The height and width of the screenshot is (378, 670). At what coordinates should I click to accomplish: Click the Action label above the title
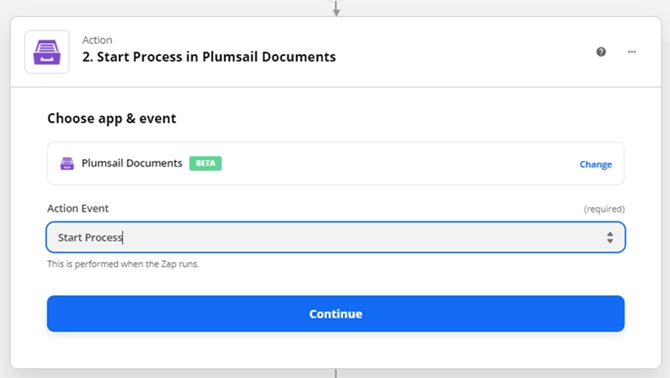[97, 40]
